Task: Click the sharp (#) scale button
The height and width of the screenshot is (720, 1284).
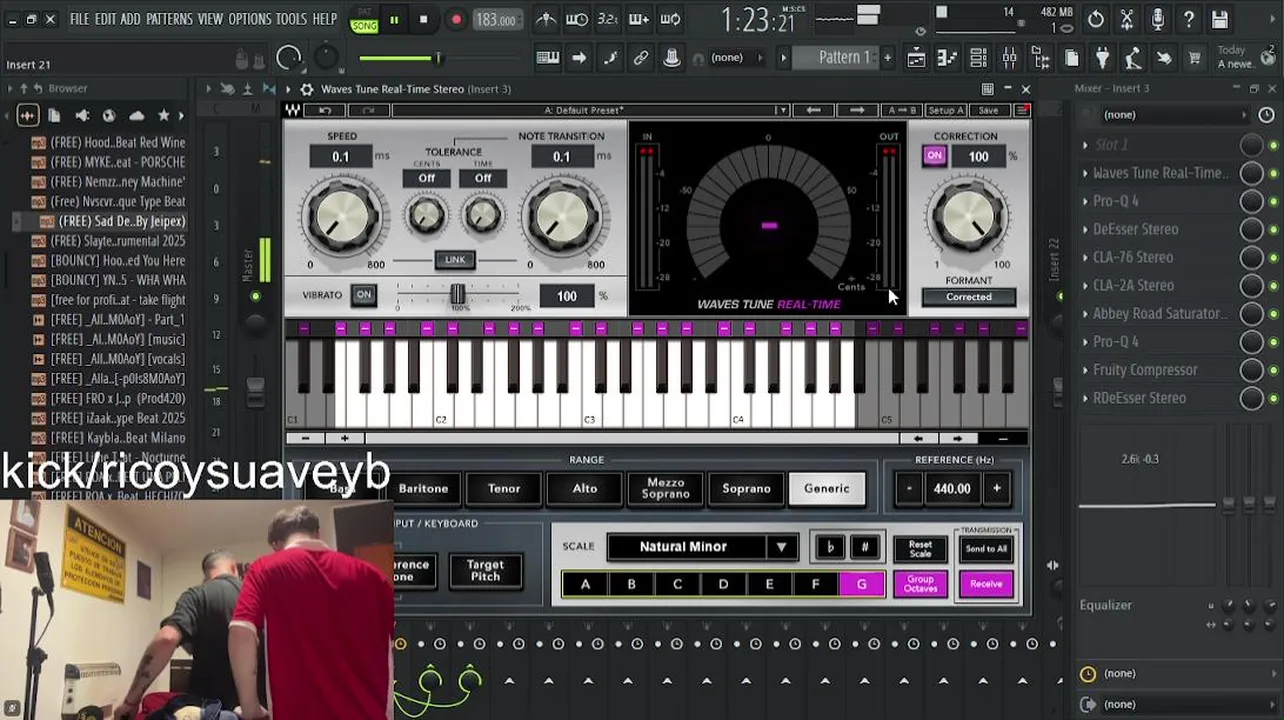Action: [865, 547]
